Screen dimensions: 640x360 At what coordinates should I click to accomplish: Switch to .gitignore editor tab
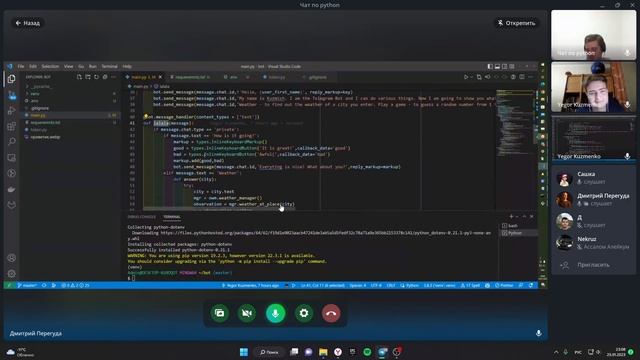tap(318, 77)
